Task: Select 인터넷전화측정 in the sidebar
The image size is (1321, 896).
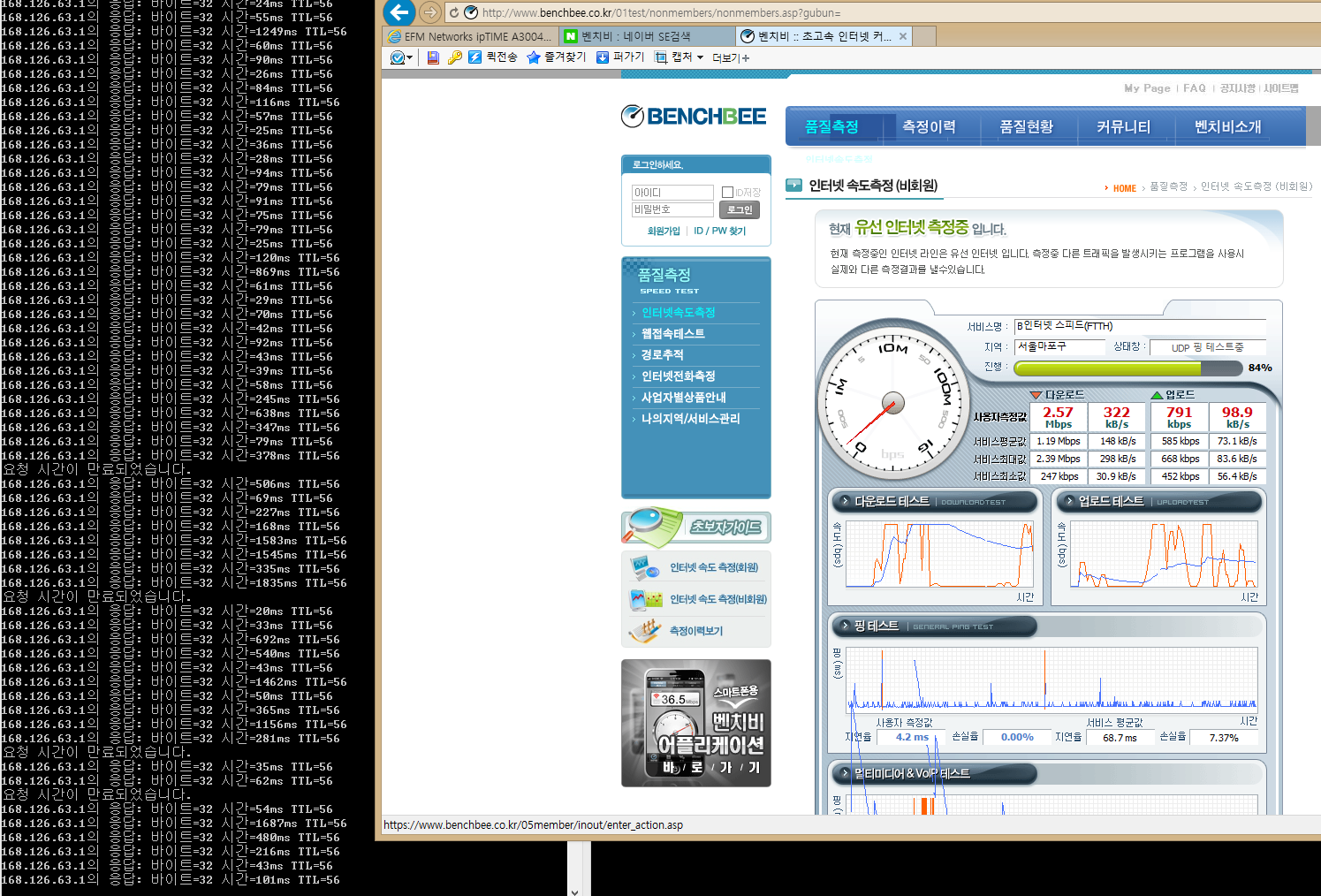Action: (678, 376)
